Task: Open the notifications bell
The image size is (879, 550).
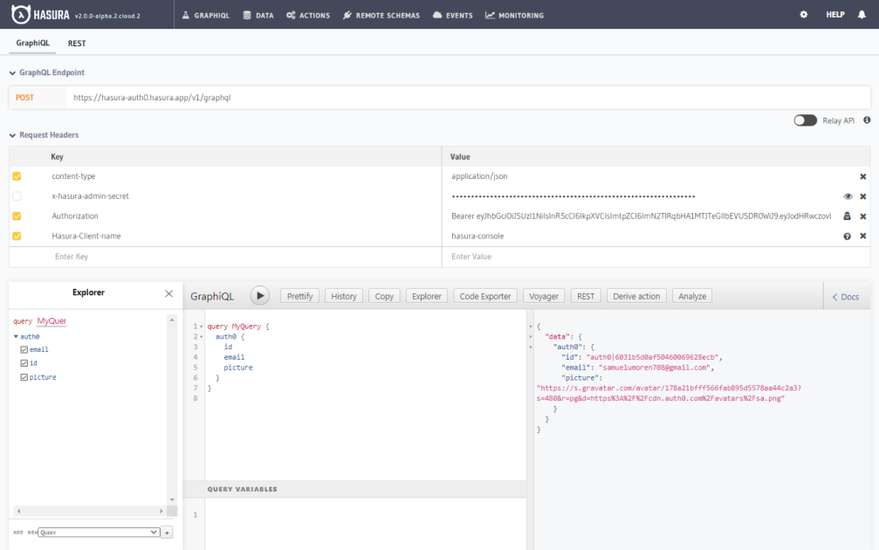Action: (x=862, y=15)
